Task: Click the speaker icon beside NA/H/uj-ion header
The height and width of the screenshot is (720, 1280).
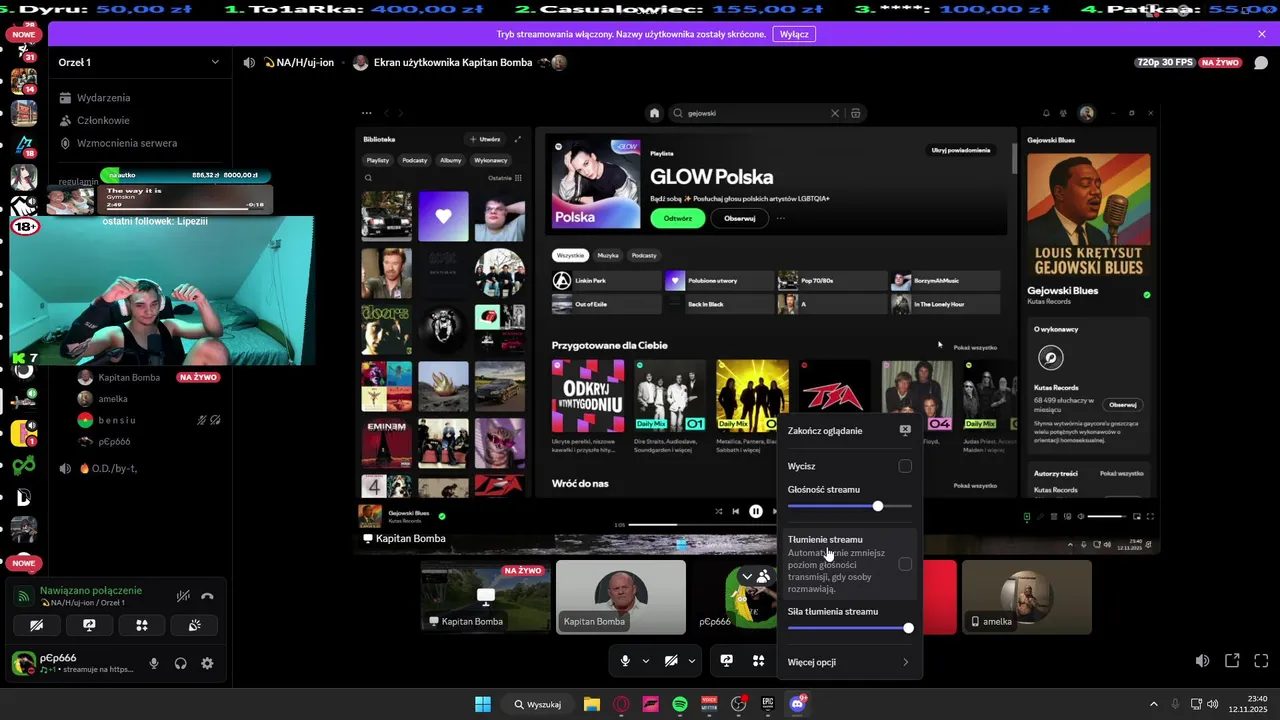Action: point(249,62)
